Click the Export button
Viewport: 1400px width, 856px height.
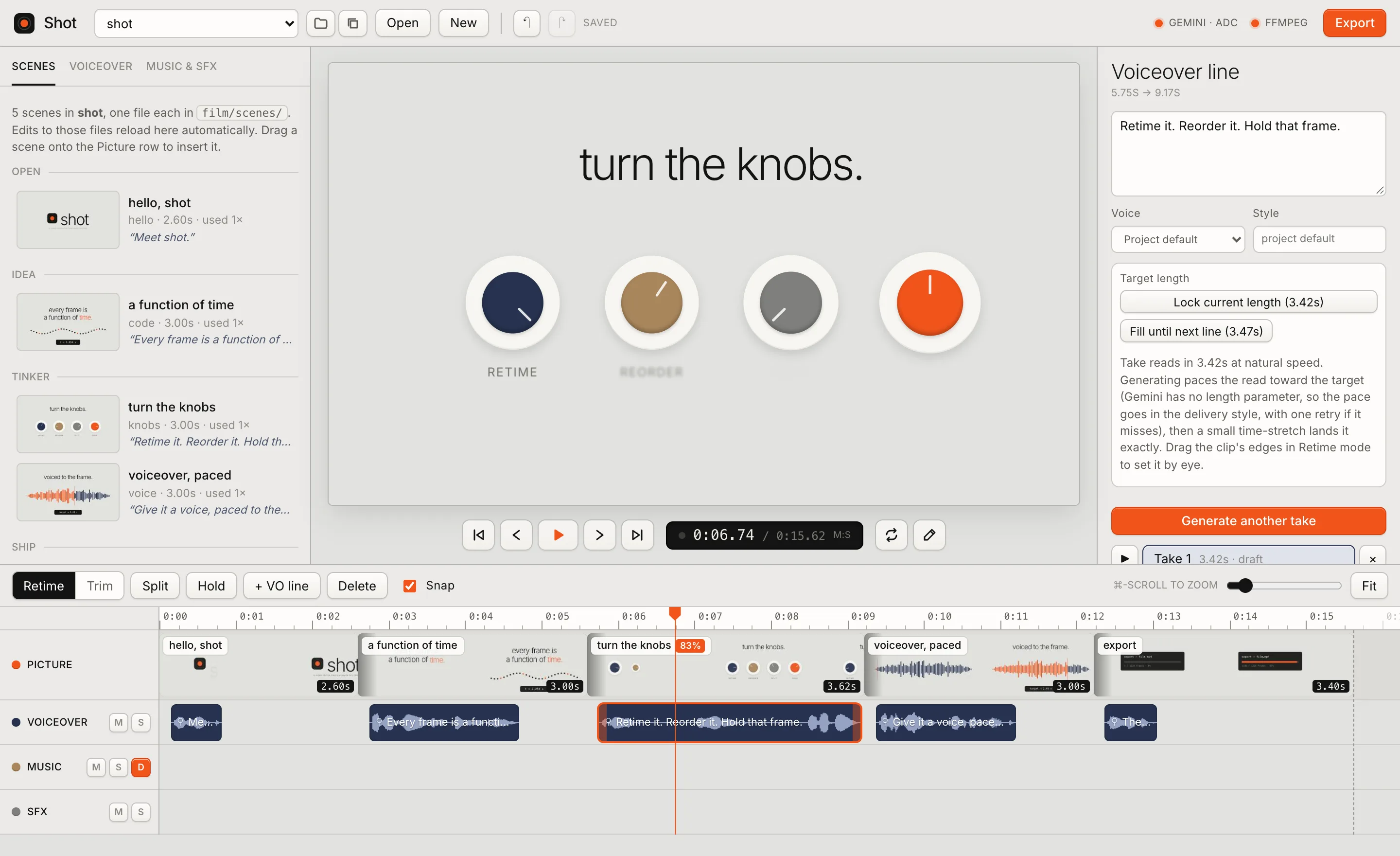pyautogui.click(x=1354, y=23)
